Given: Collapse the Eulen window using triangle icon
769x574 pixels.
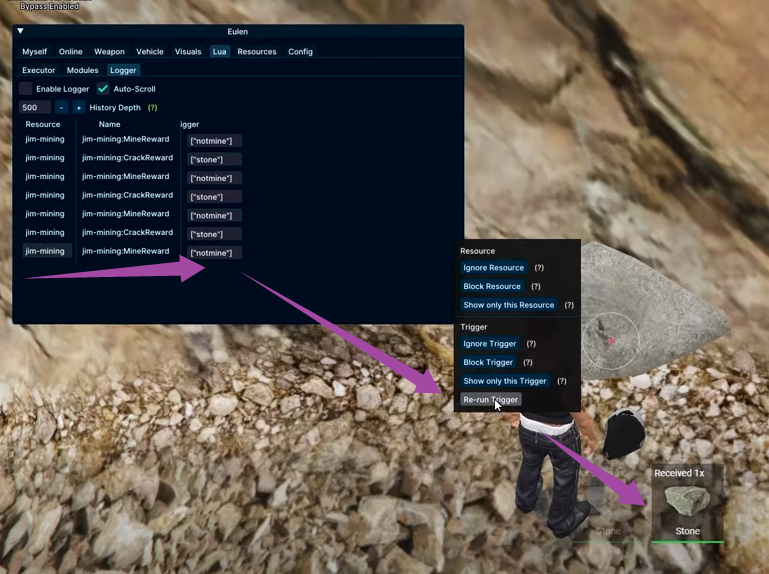Looking at the screenshot, I should 20,32.
